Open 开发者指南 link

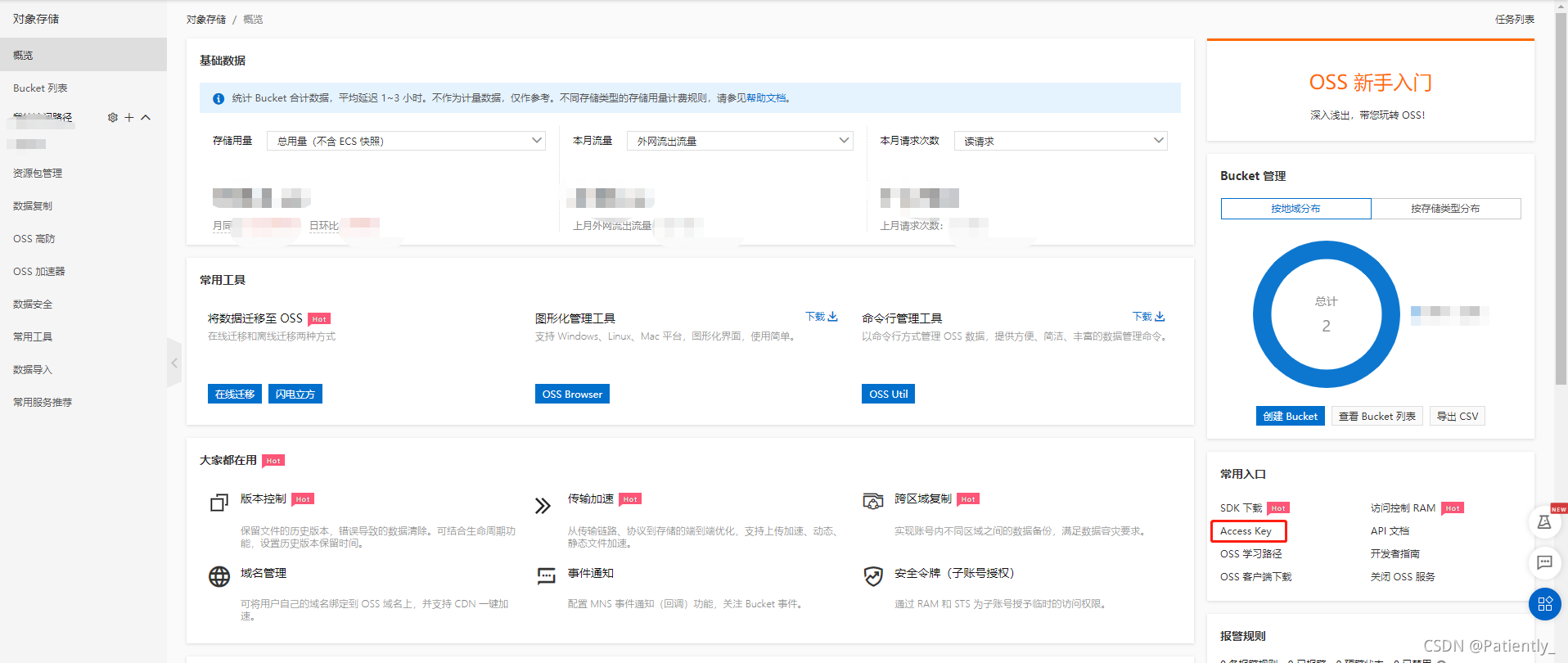click(x=1395, y=554)
